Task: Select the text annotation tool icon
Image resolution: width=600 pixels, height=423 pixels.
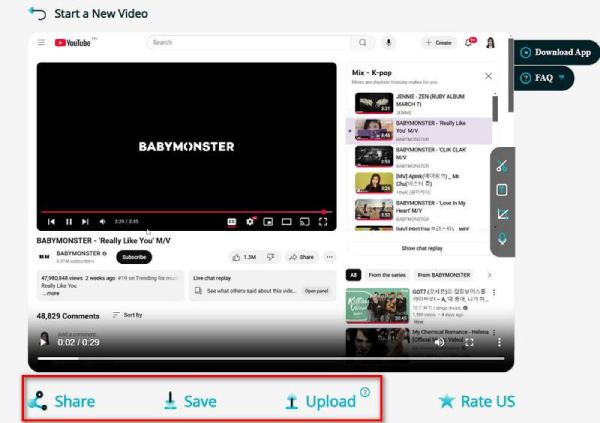Action: click(502, 190)
